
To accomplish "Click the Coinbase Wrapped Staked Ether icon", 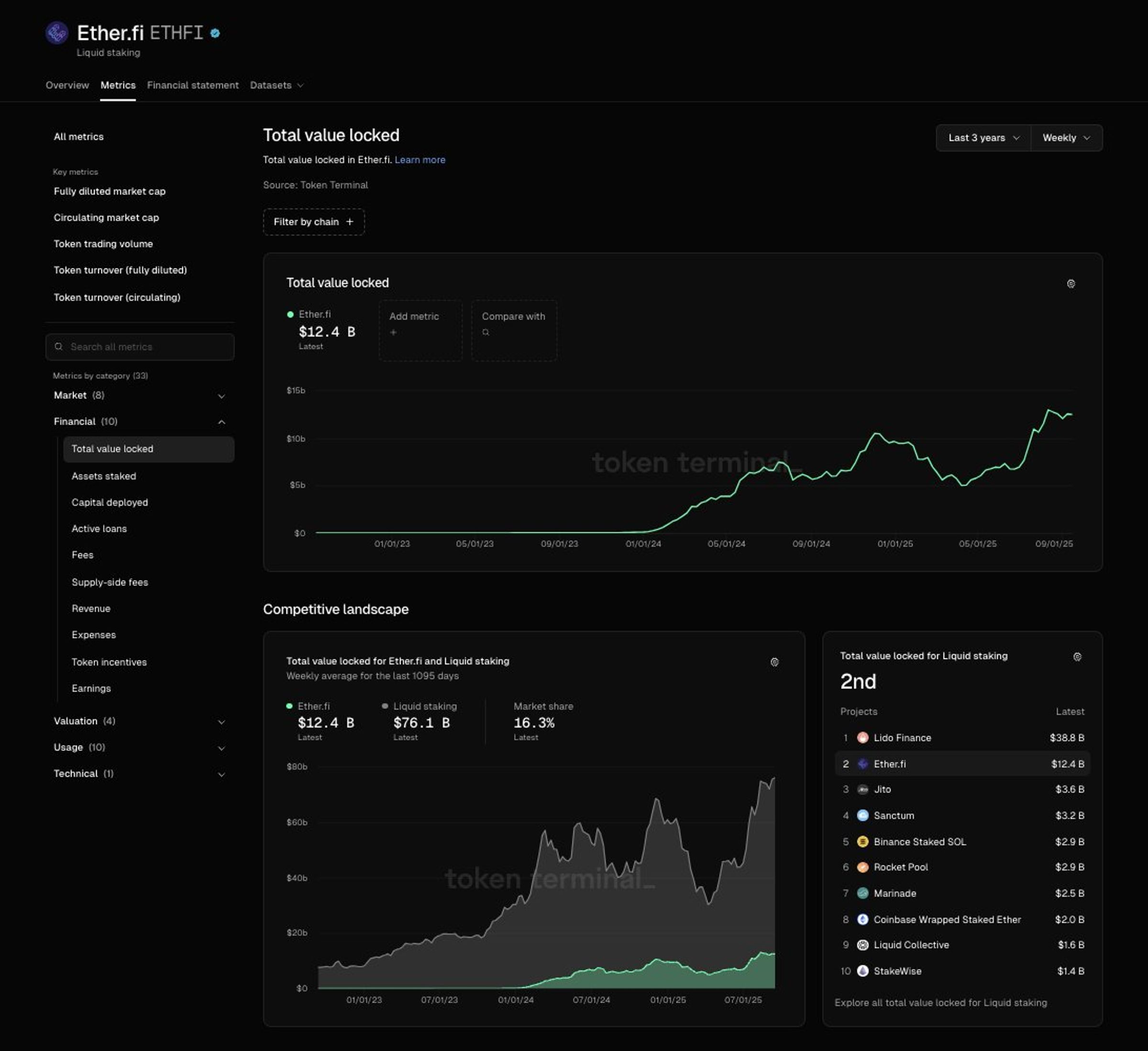I will pyautogui.click(x=863, y=919).
